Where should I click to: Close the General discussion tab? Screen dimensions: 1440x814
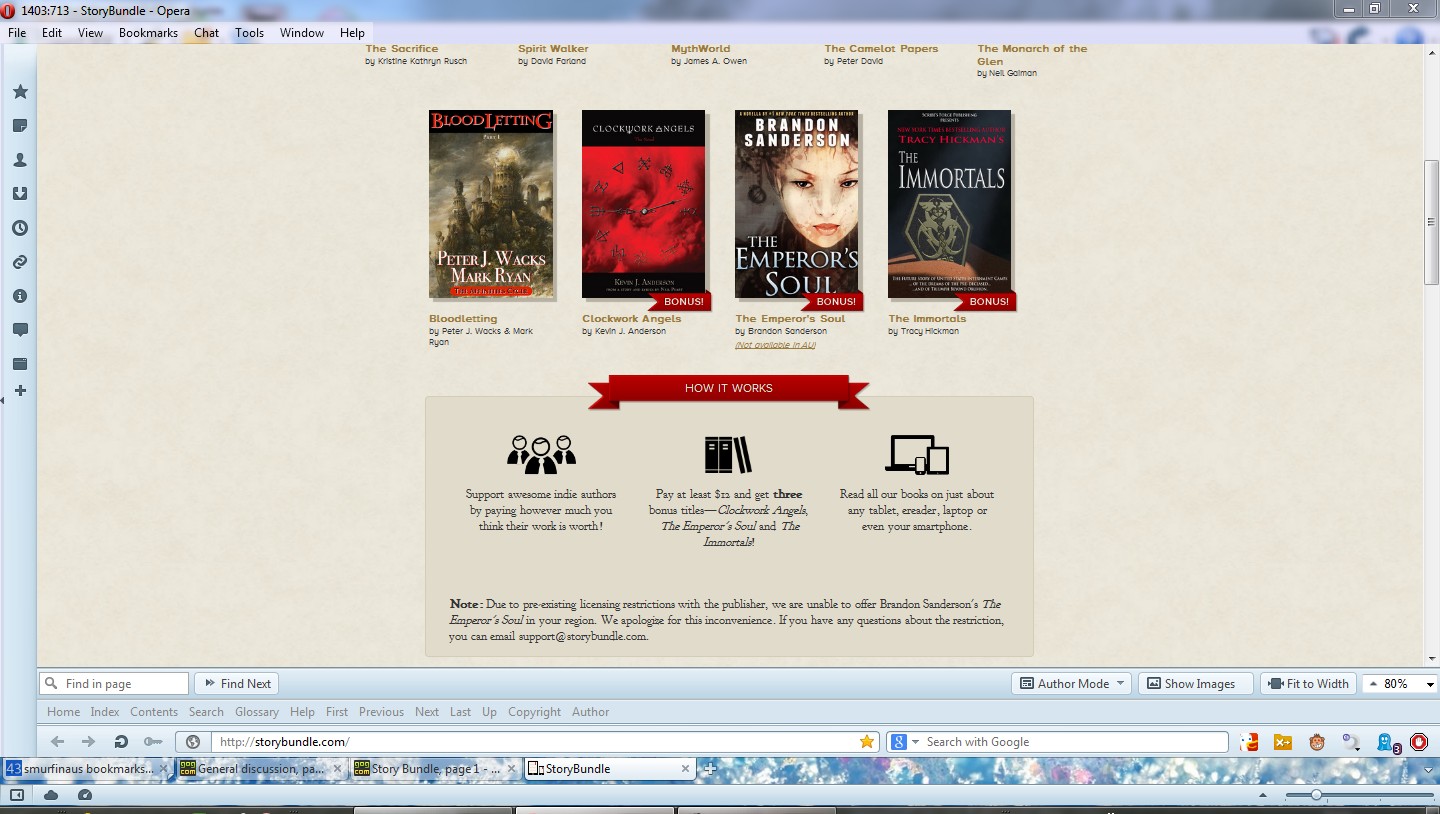tap(337, 769)
